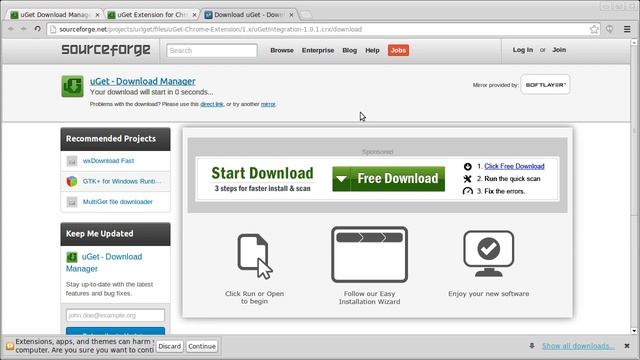Click the back arrow in the browser toolbar
The height and width of the screenshot is (360, 640).
[11, 29]
